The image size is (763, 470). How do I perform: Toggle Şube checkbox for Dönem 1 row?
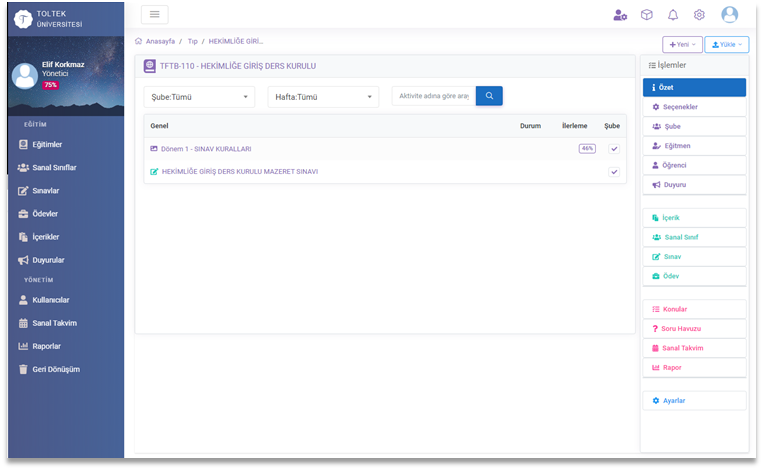(x=614, y=148)
